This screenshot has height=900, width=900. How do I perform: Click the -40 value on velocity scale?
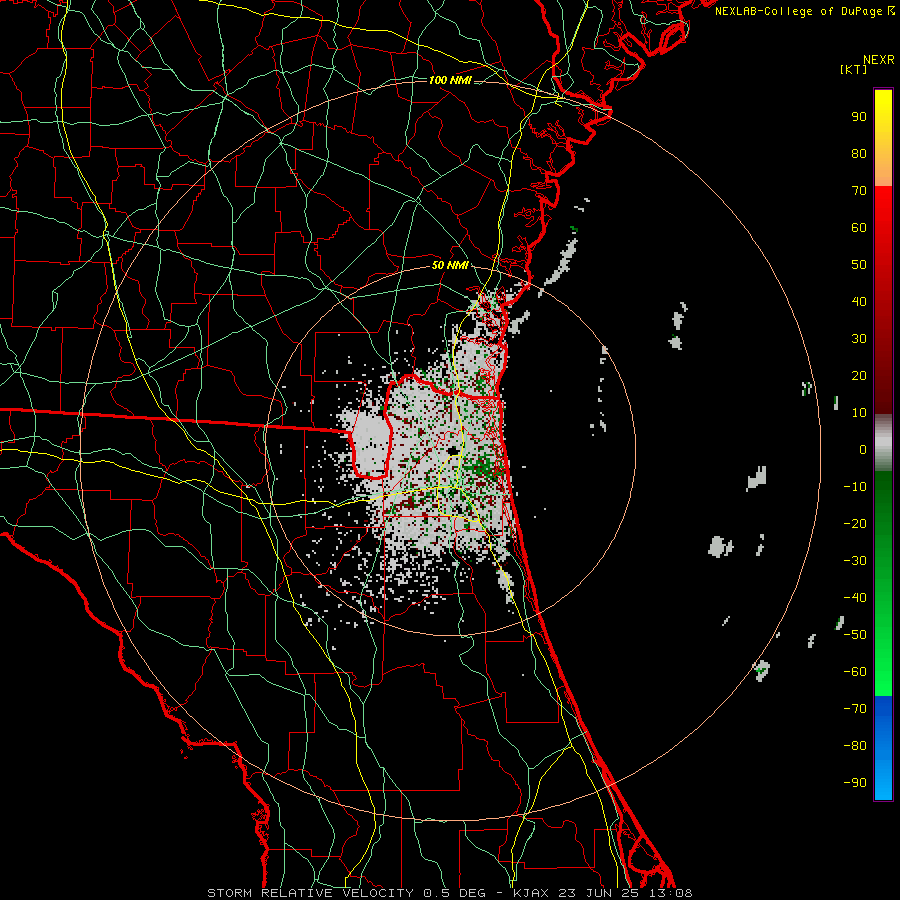point(855,598)
